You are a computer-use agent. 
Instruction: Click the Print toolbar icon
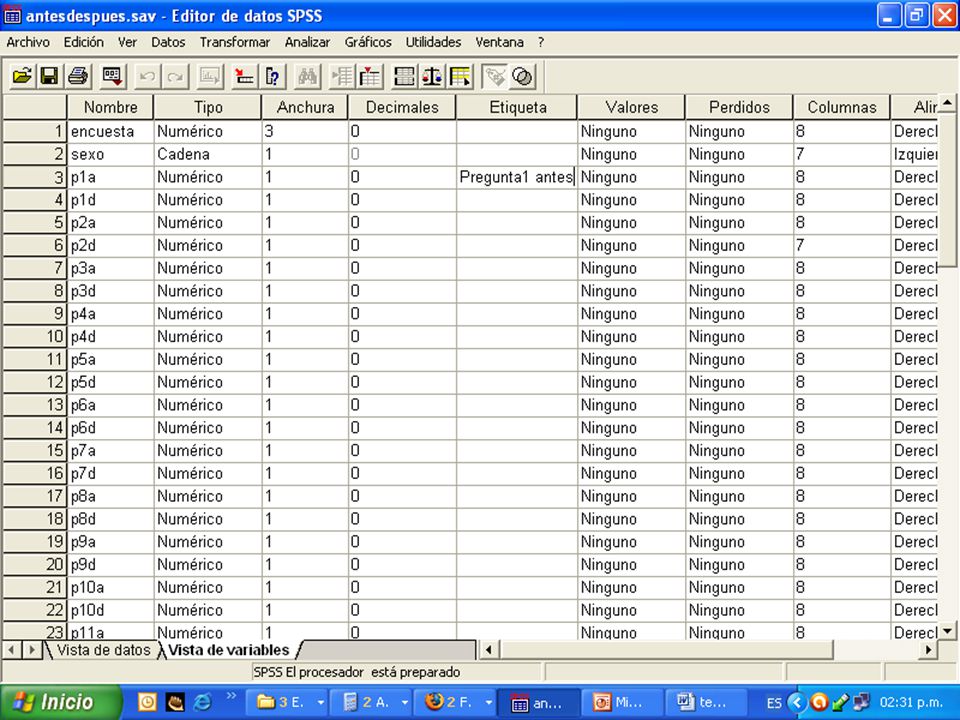pos(78,77)
